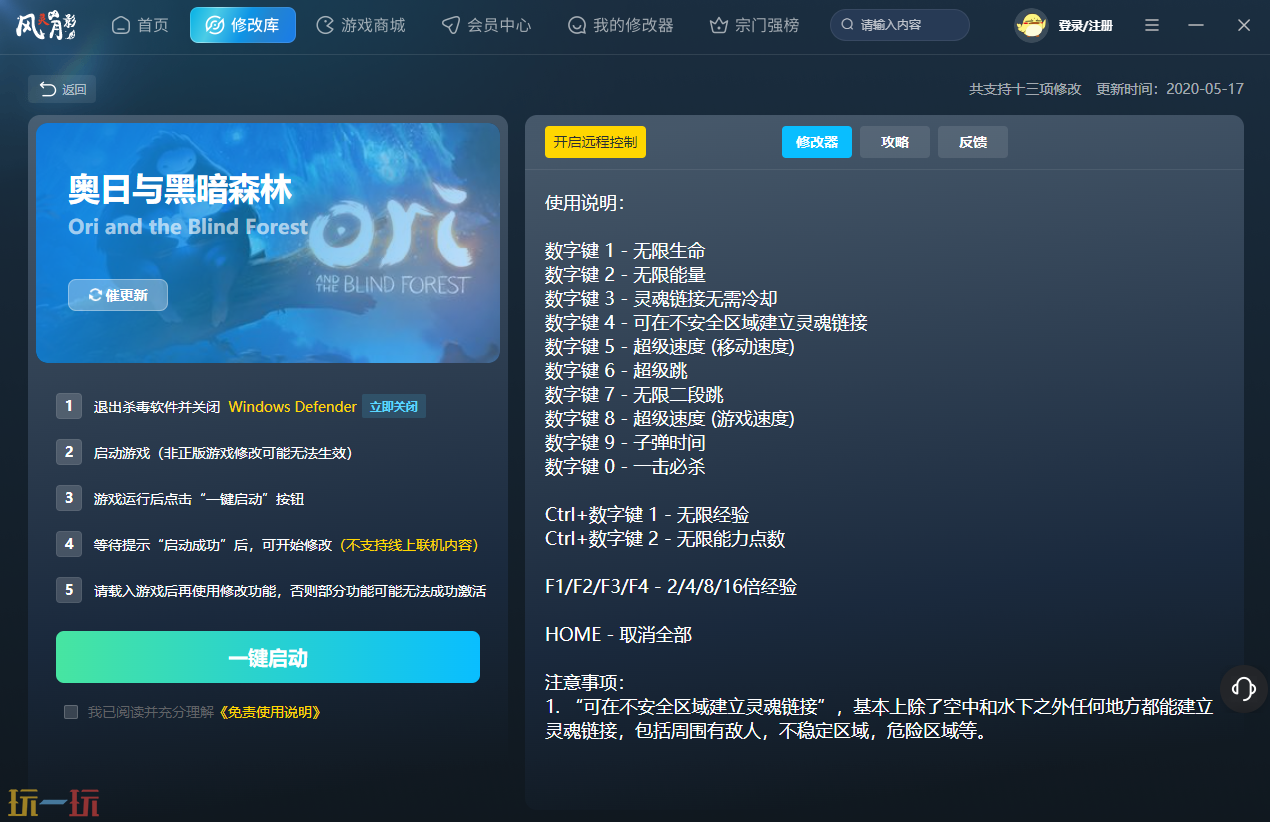
Task: Click the 奥日与黑暗森林 game title
Action: 180,190
